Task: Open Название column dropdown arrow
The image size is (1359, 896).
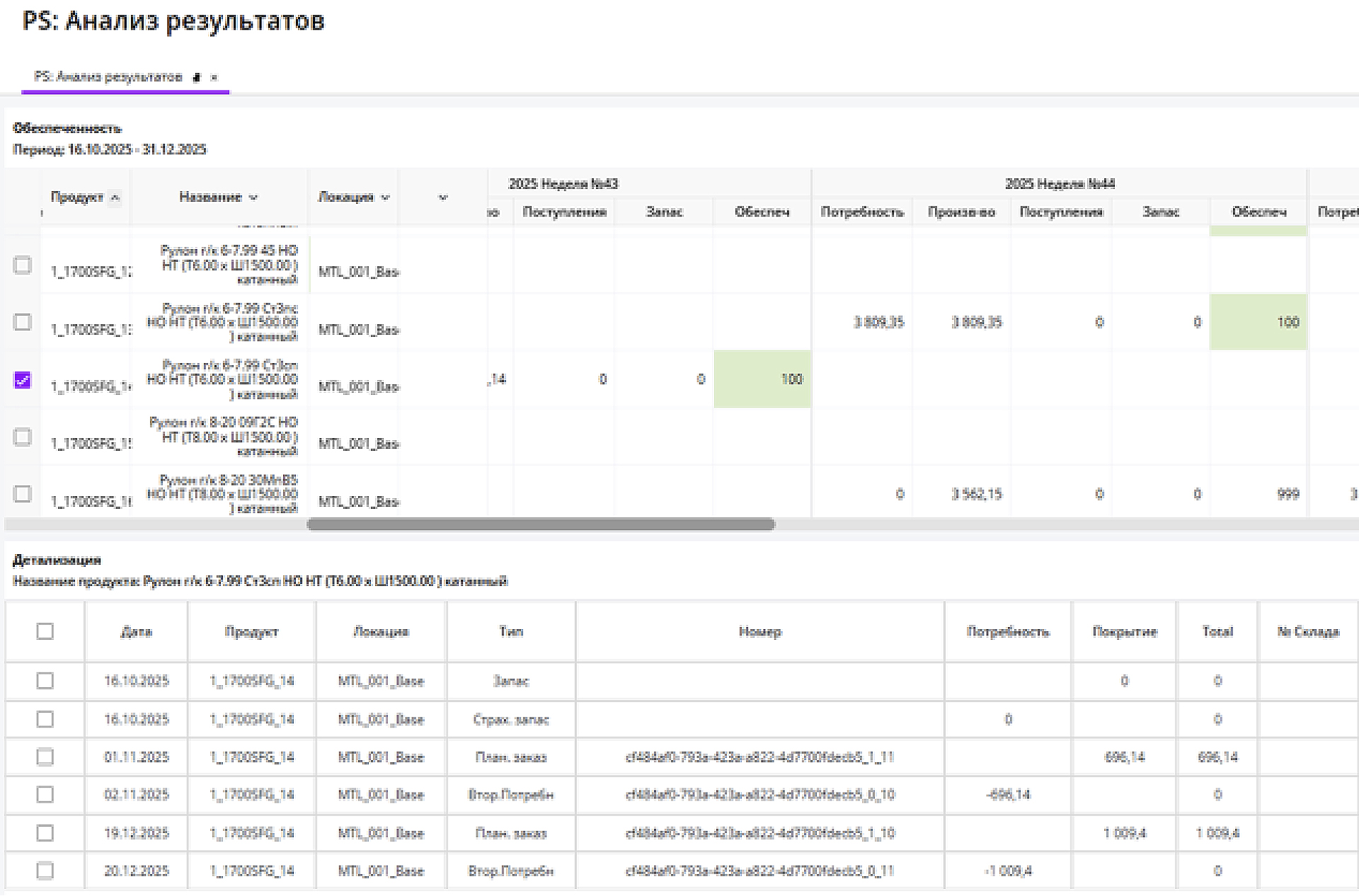Action: [253, 197]
